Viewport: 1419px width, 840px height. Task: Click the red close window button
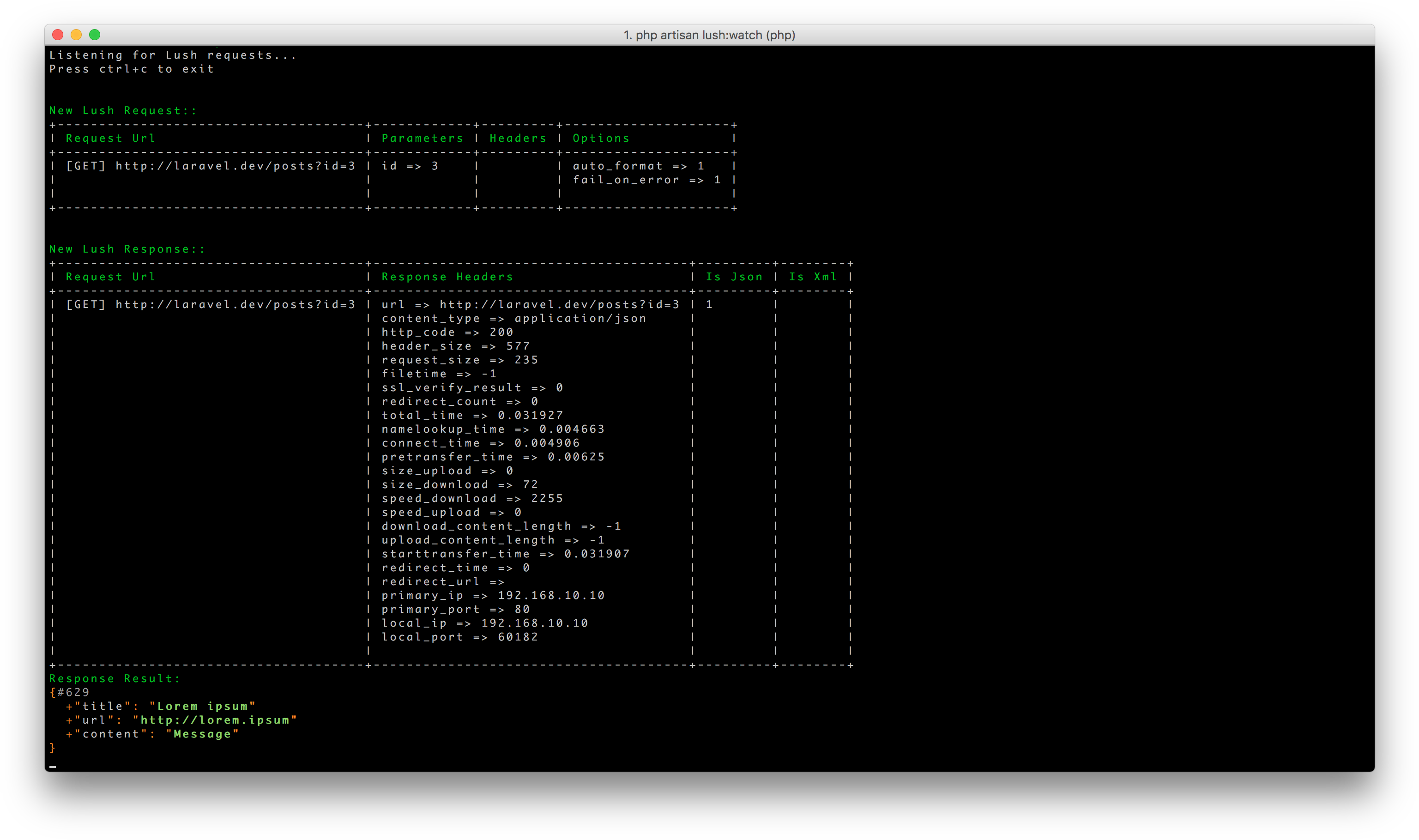click(58, 35)
